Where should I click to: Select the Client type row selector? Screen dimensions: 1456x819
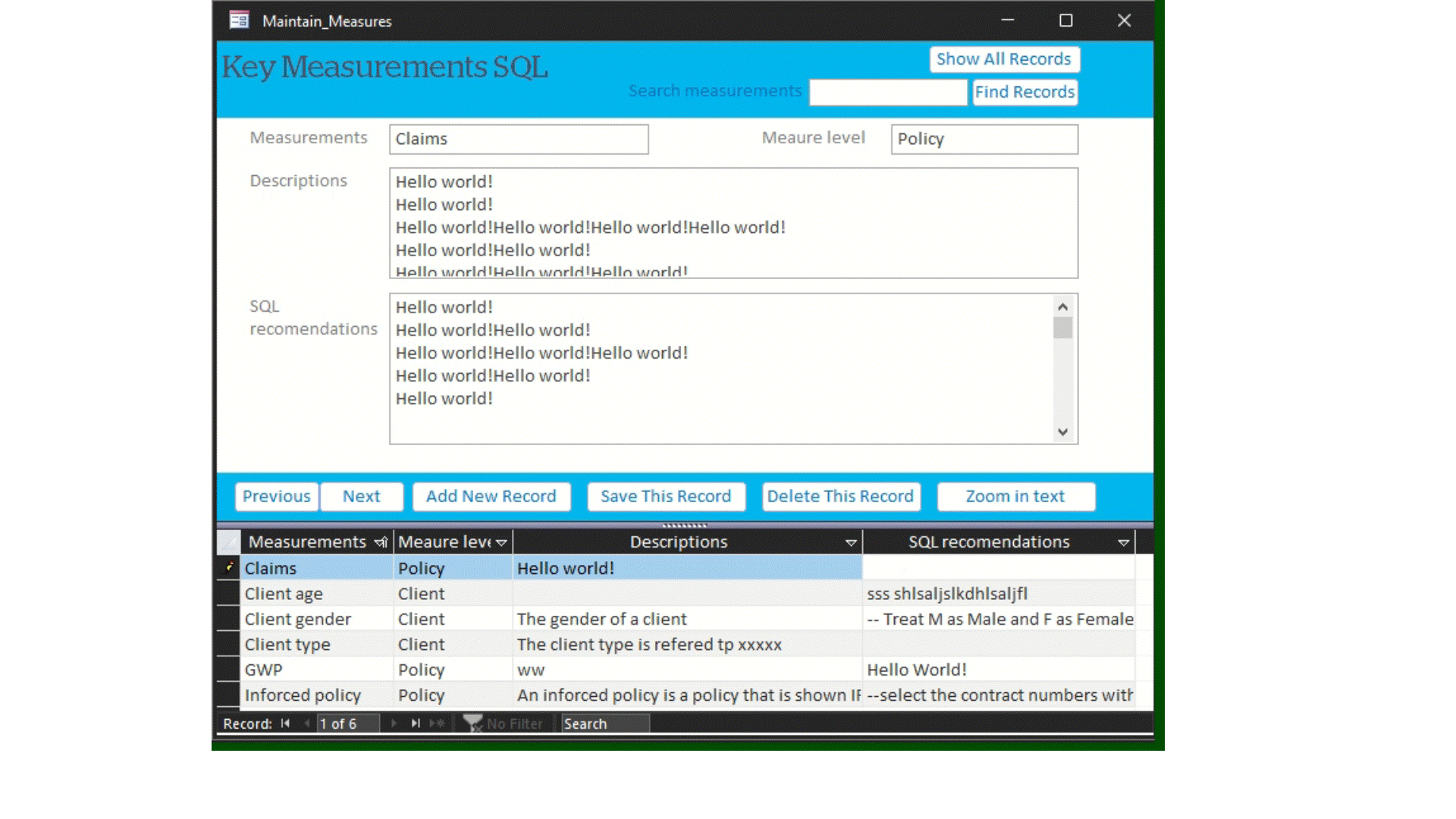(x=228, y=644)
